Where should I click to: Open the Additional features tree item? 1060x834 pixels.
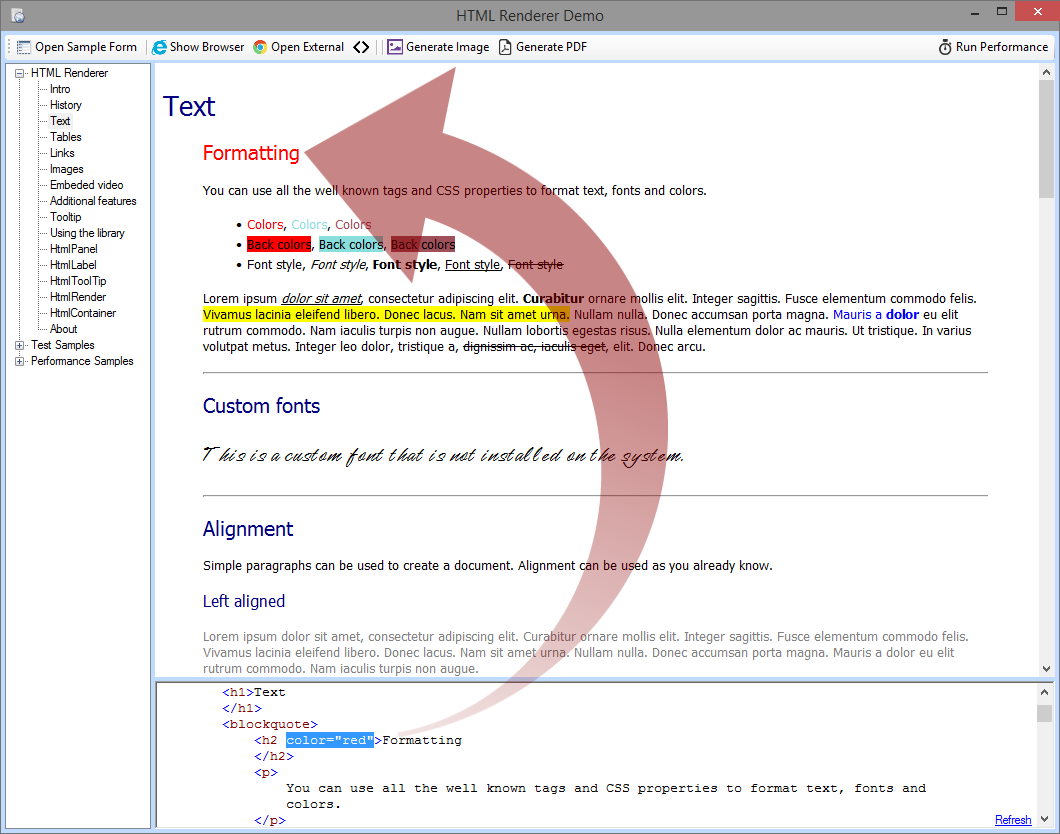point(93,201)
